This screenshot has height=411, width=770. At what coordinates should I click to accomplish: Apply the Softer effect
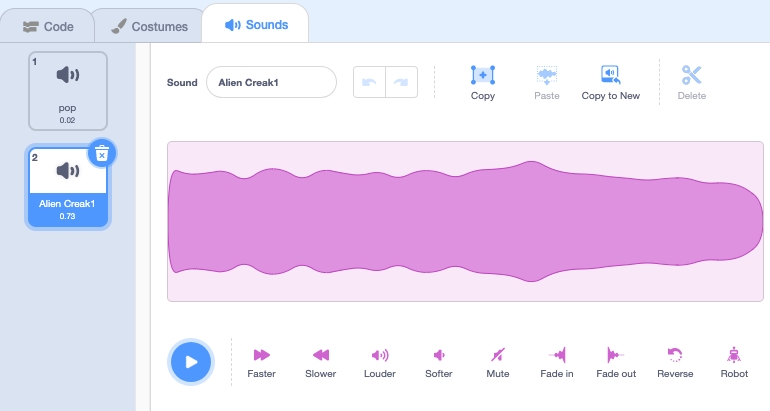point(438,355)
